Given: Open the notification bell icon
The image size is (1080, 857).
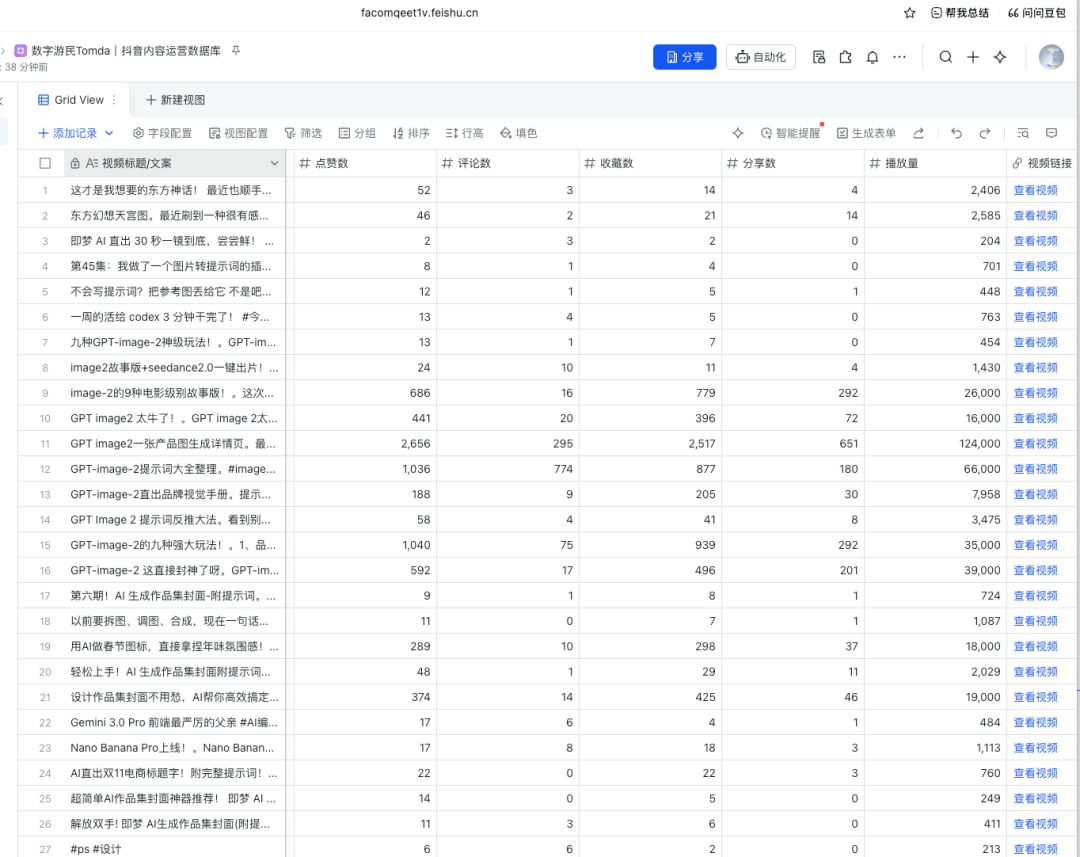Looking at the screenshot, I should coord(872,57).
